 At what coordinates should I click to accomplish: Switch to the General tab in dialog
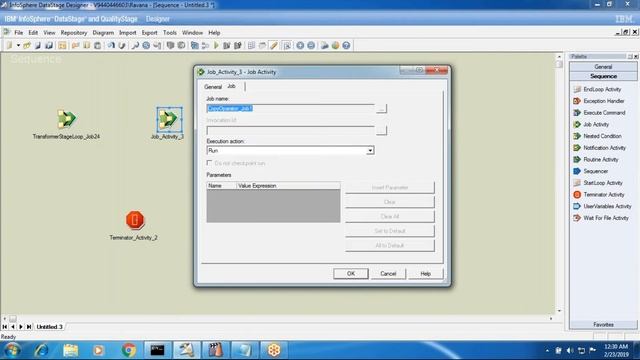pyautogui.click(x=213, y=87)
